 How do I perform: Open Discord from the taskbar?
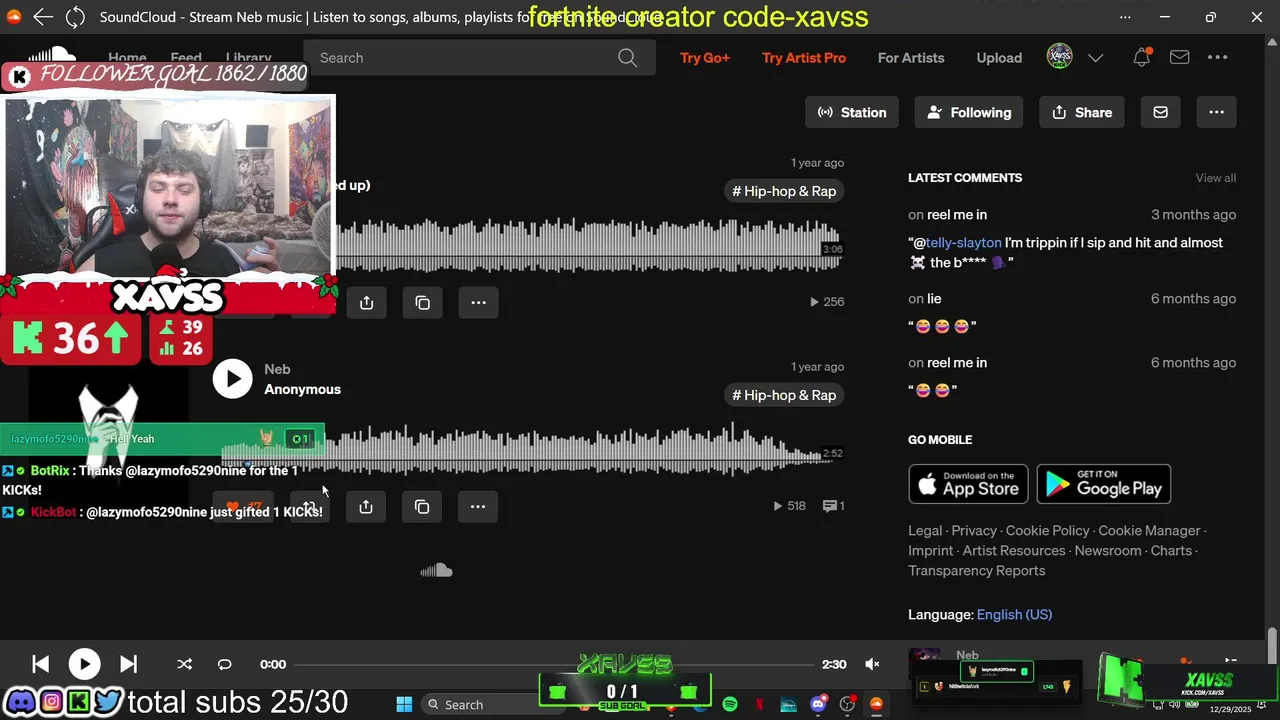(818, 704)
